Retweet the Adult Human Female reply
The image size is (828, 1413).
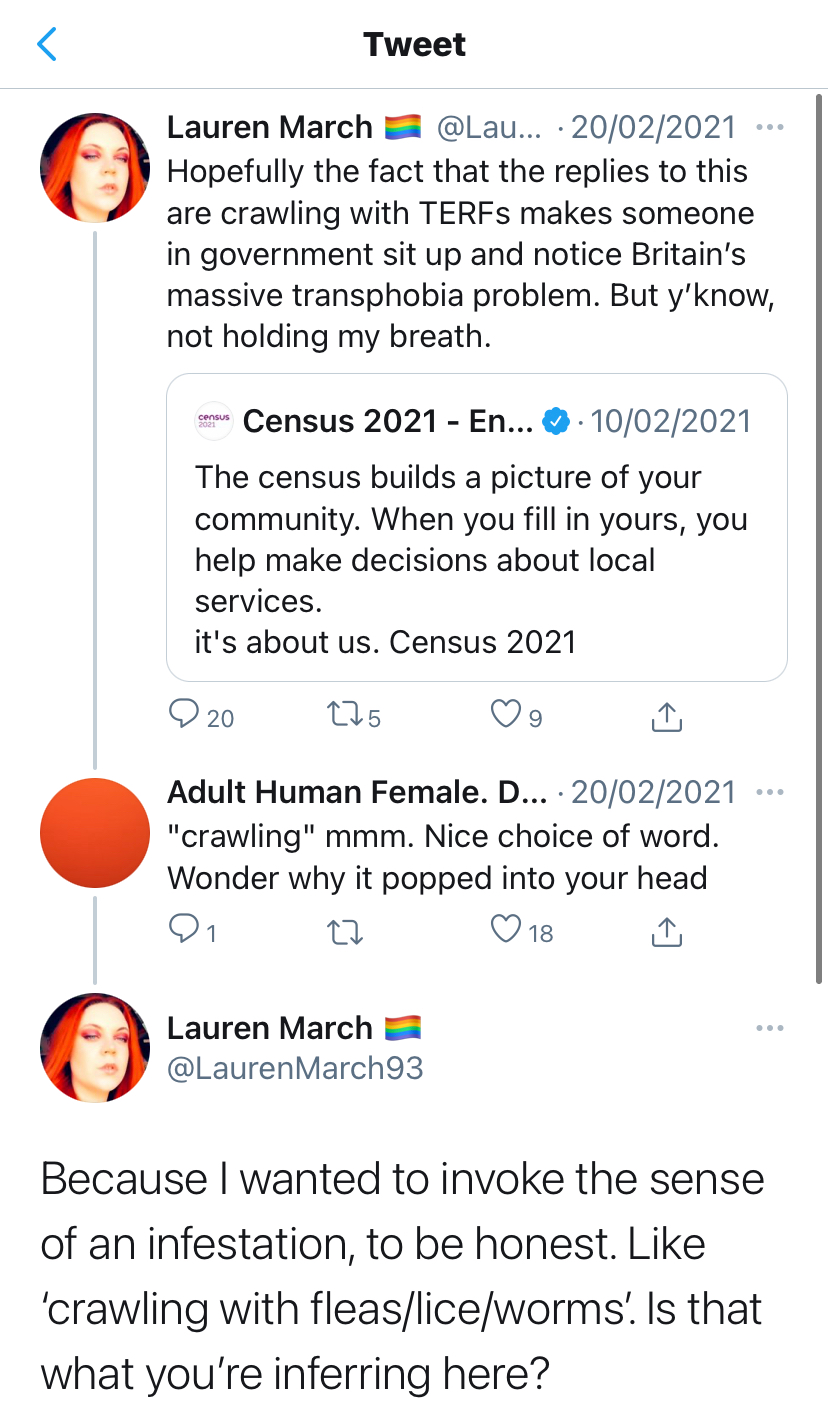pyautogui.click(x=344, y=932)
